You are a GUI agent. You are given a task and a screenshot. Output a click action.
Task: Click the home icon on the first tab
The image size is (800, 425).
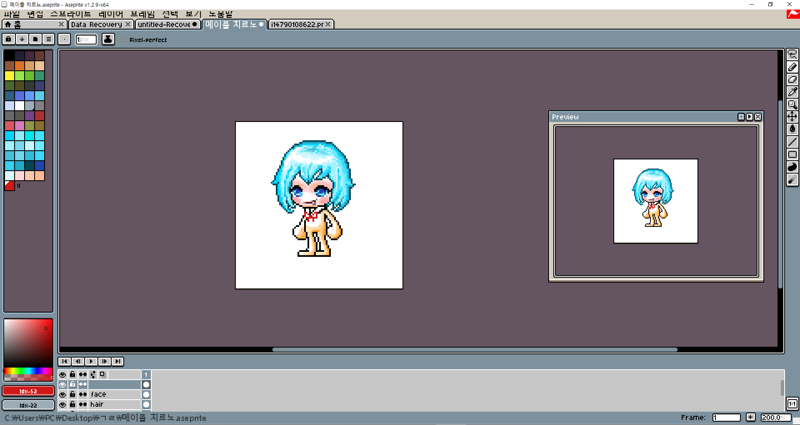8,24
